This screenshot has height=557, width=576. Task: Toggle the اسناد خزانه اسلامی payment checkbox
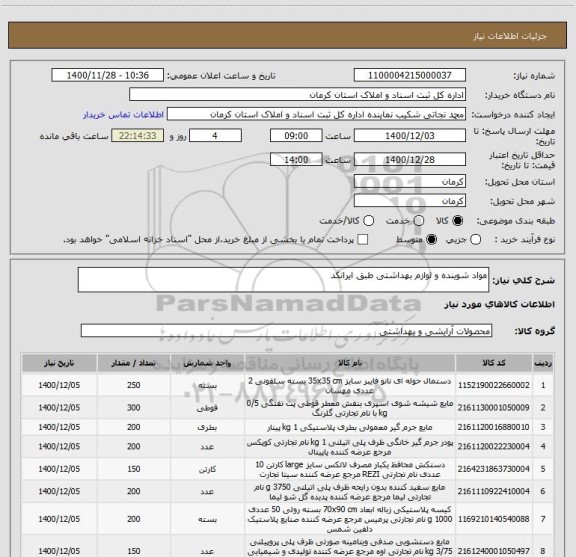coord(363,240)
